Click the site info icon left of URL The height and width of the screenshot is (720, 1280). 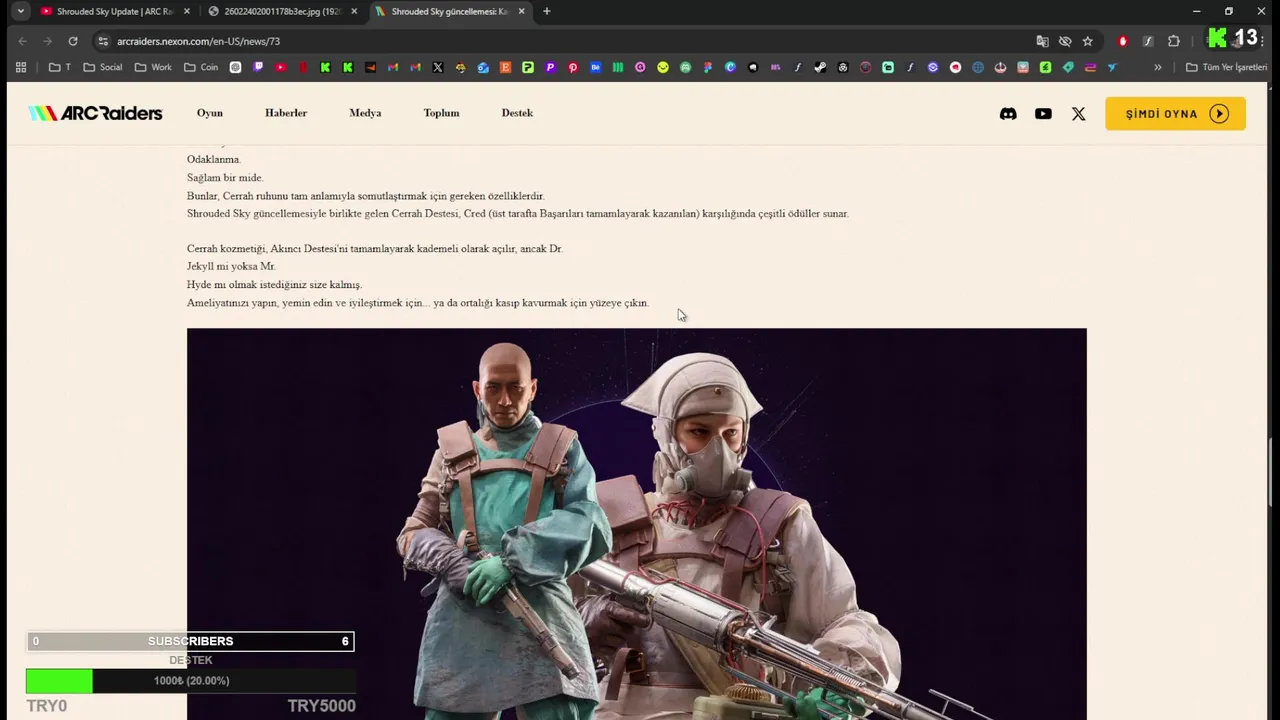(102, 41)
